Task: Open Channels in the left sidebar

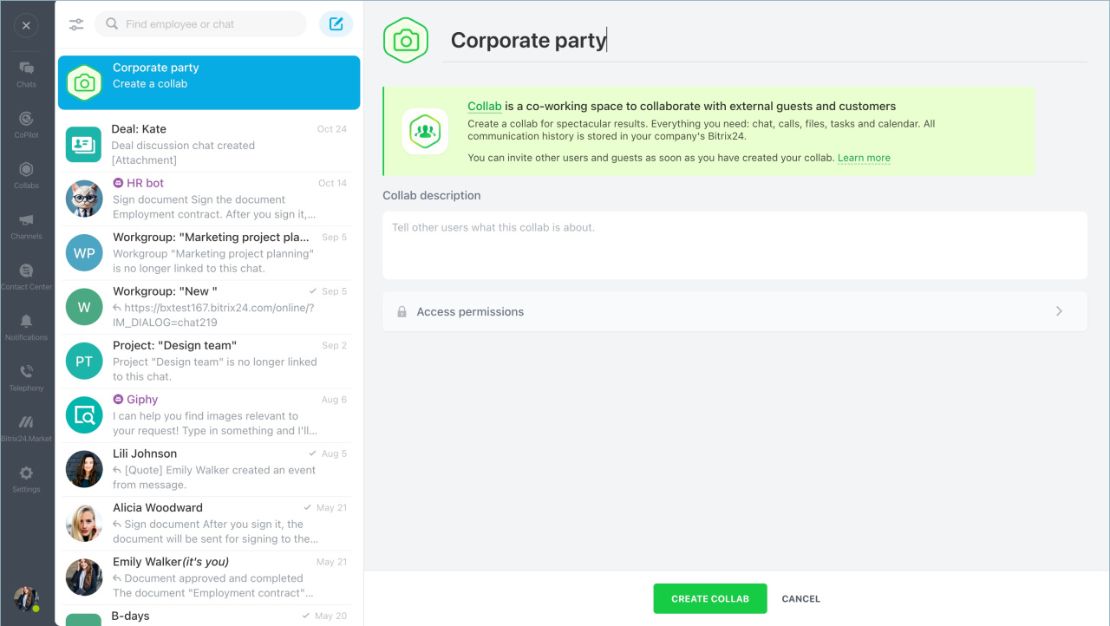Action: (26, 226)
